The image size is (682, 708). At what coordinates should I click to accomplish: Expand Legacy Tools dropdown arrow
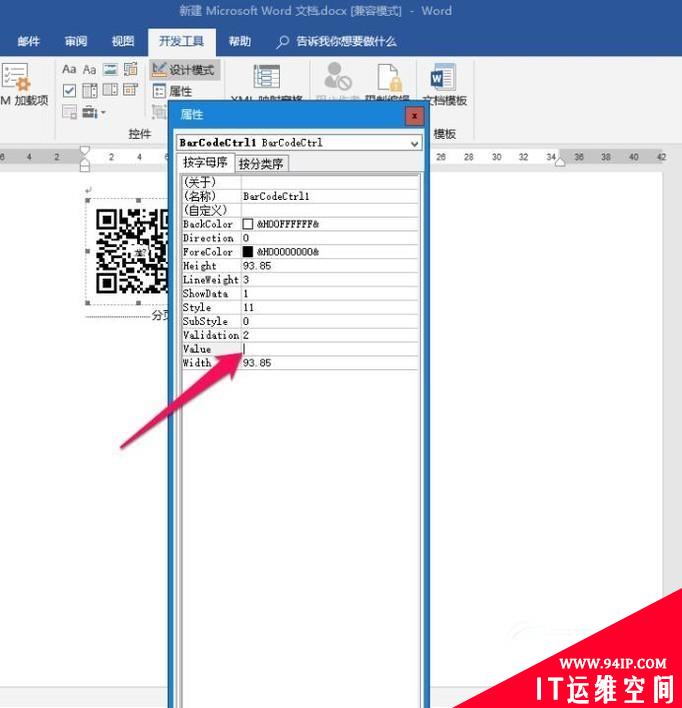(103, 112)
